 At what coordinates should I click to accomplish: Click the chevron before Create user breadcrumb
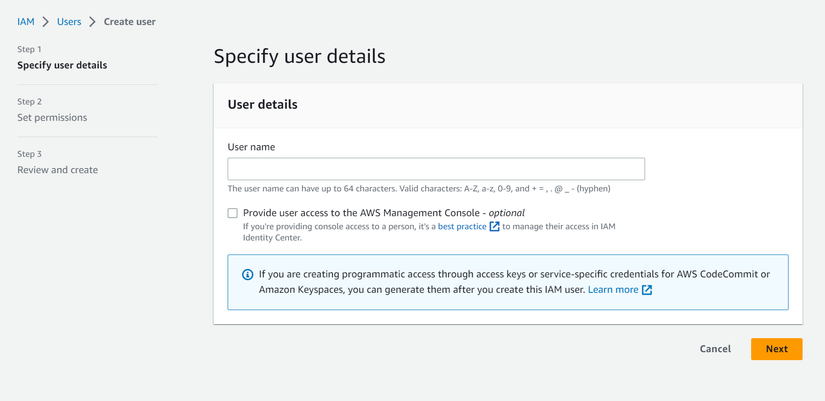click(92, 21)
